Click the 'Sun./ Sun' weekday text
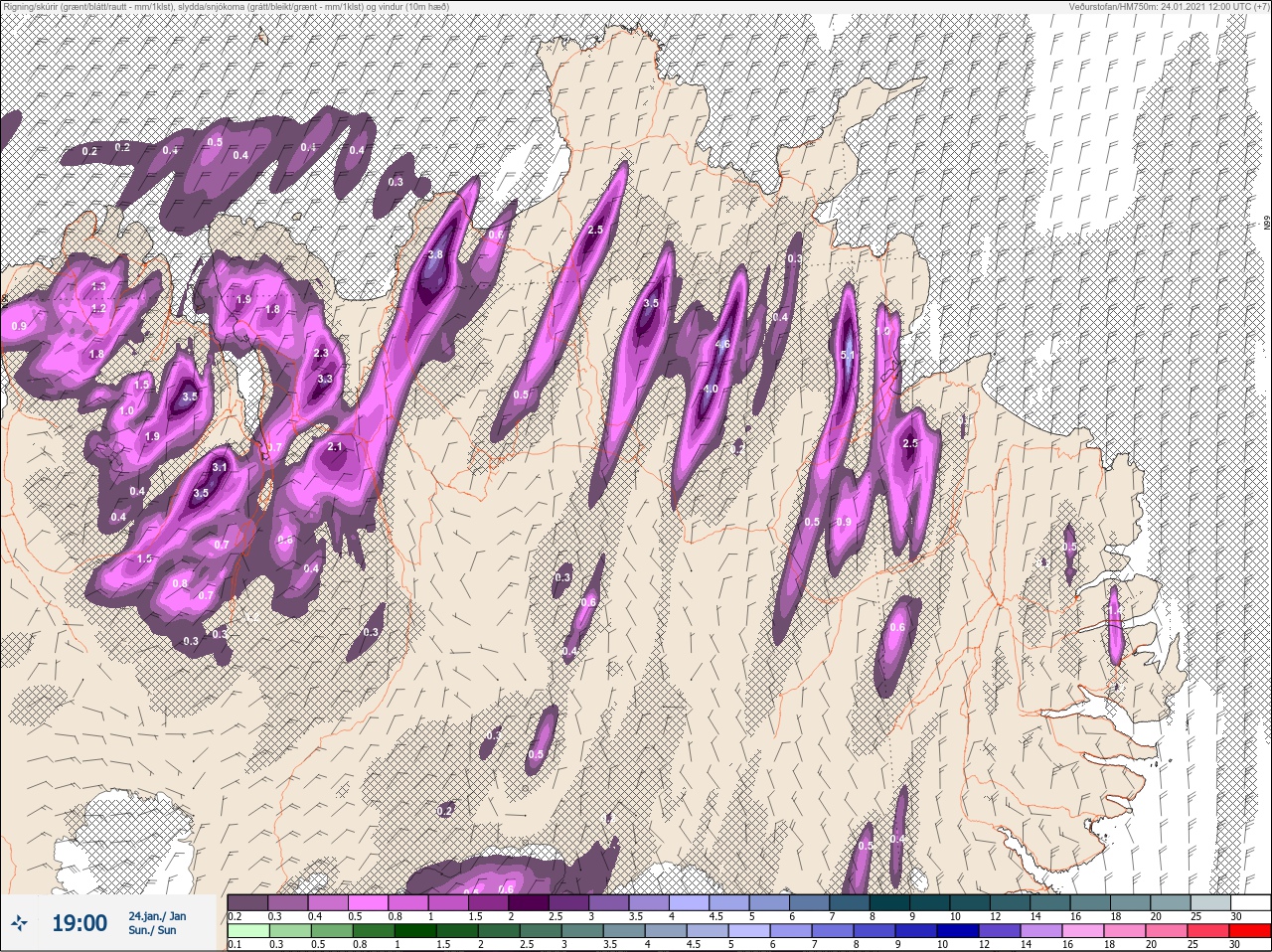This screenshot has height=952, width=1272. 152,930
